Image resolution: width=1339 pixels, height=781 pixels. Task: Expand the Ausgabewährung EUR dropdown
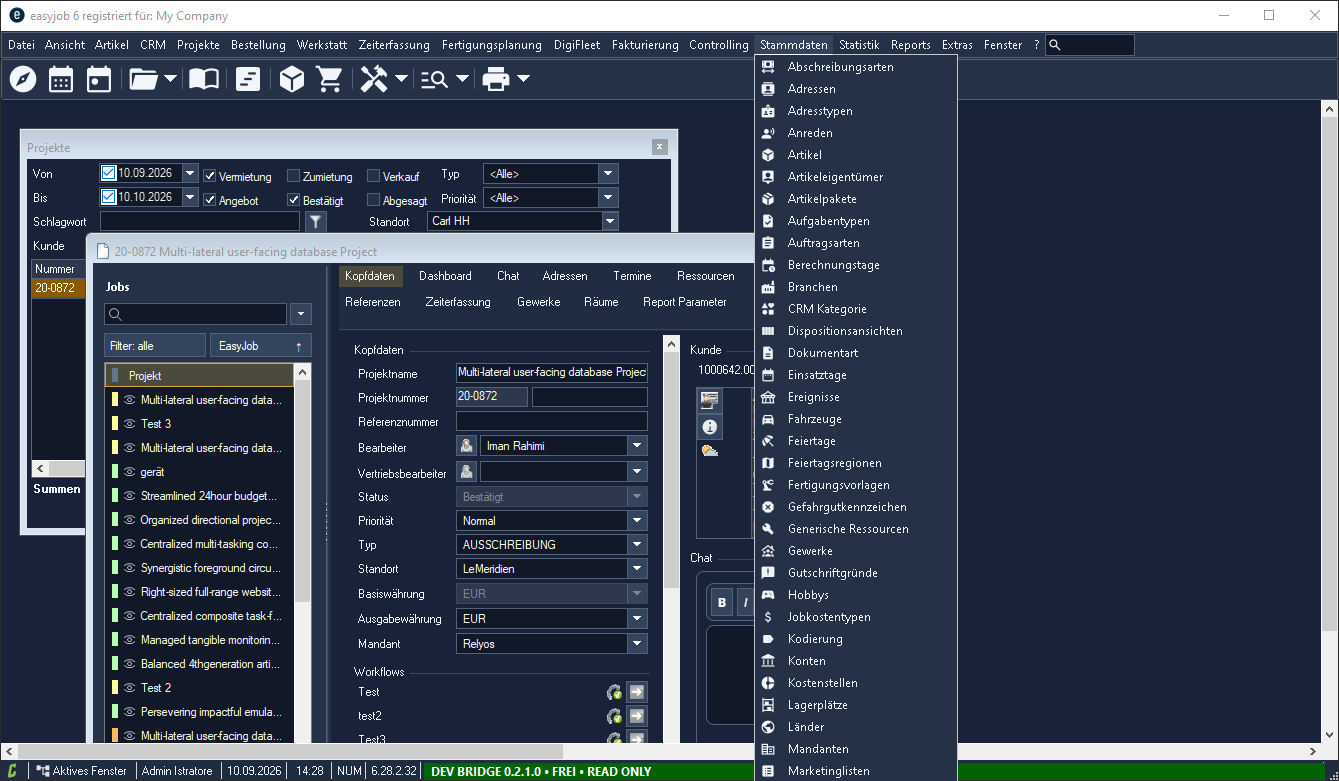637,619
